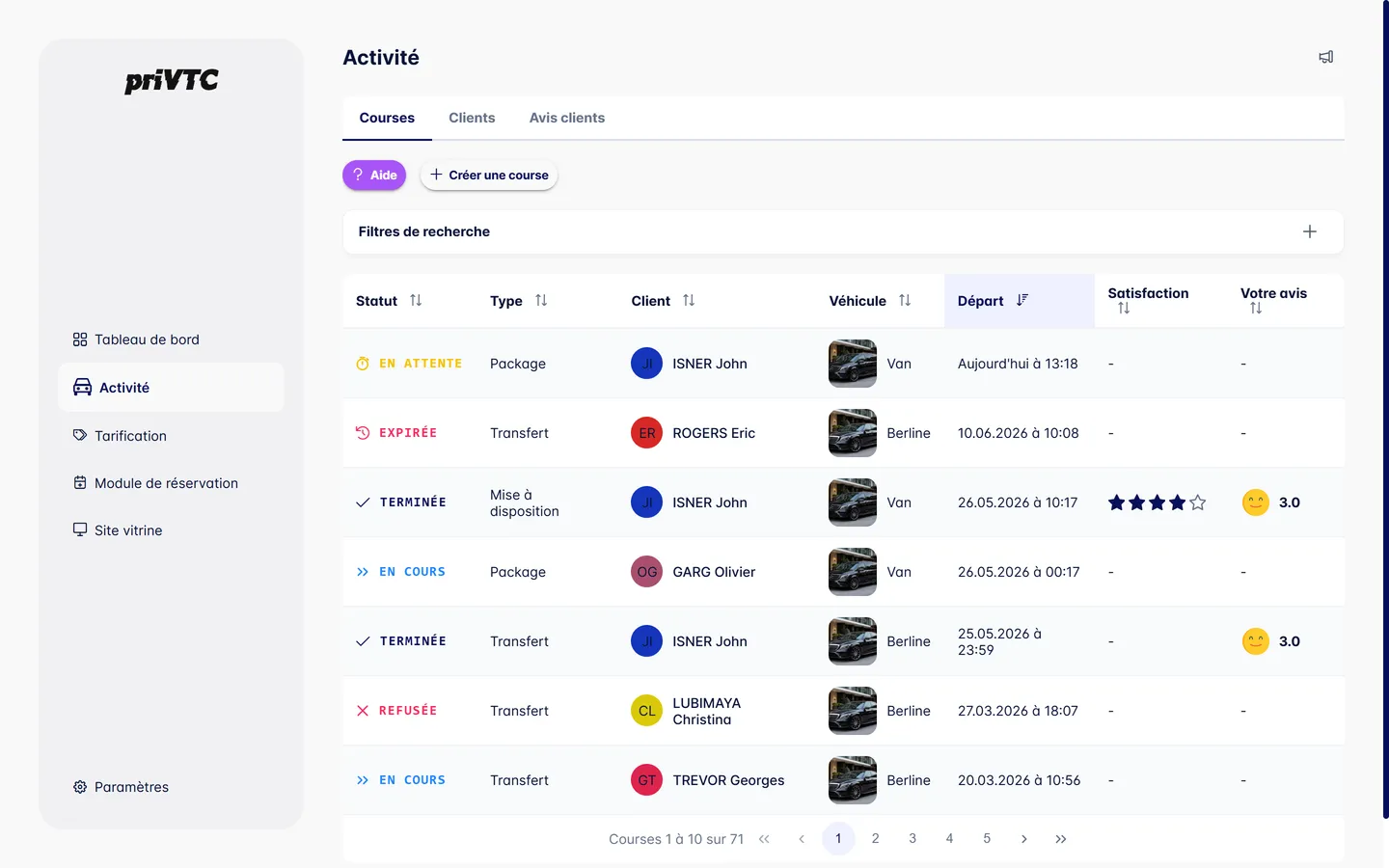Click departure '20.03.2026 à 10:56'
The height and width of the screenshot is (868, 1389).
tap(1019, 780)
